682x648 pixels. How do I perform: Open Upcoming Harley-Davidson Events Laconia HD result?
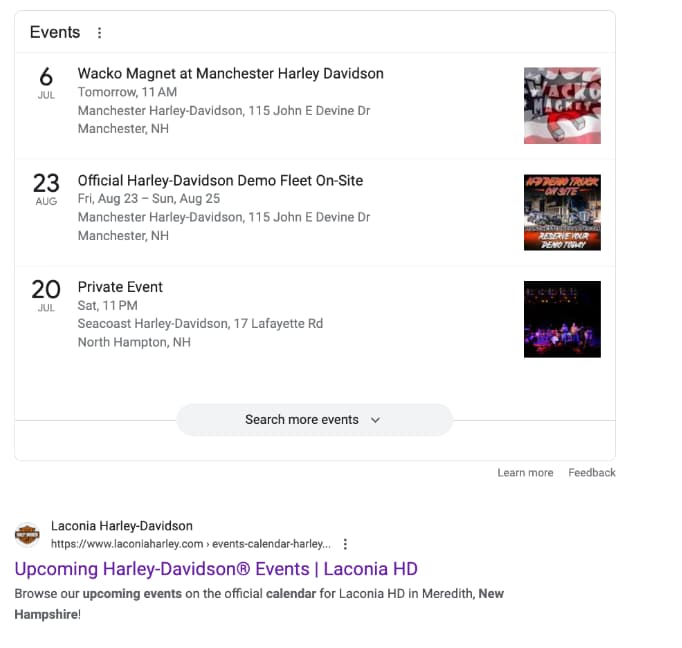216,569
